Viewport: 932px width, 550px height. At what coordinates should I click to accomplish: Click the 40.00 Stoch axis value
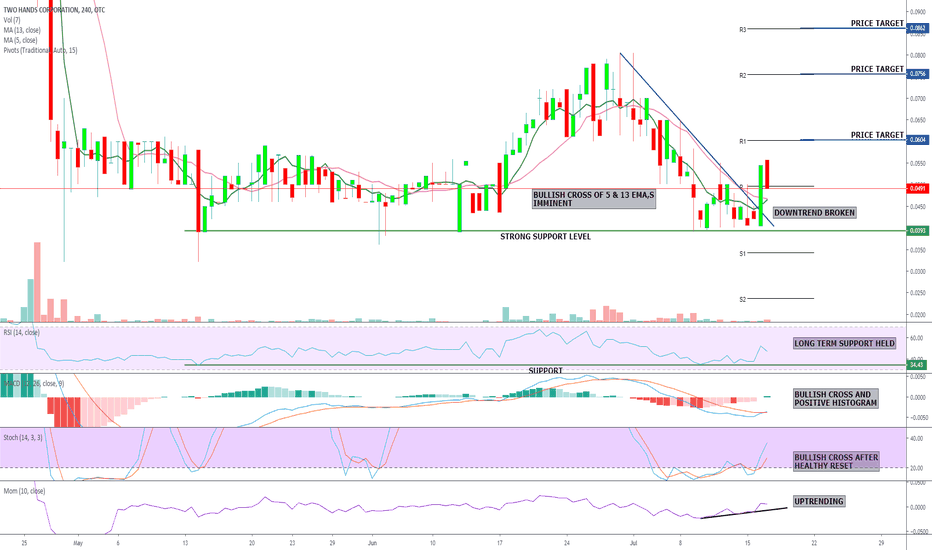(x=917, y=439)
